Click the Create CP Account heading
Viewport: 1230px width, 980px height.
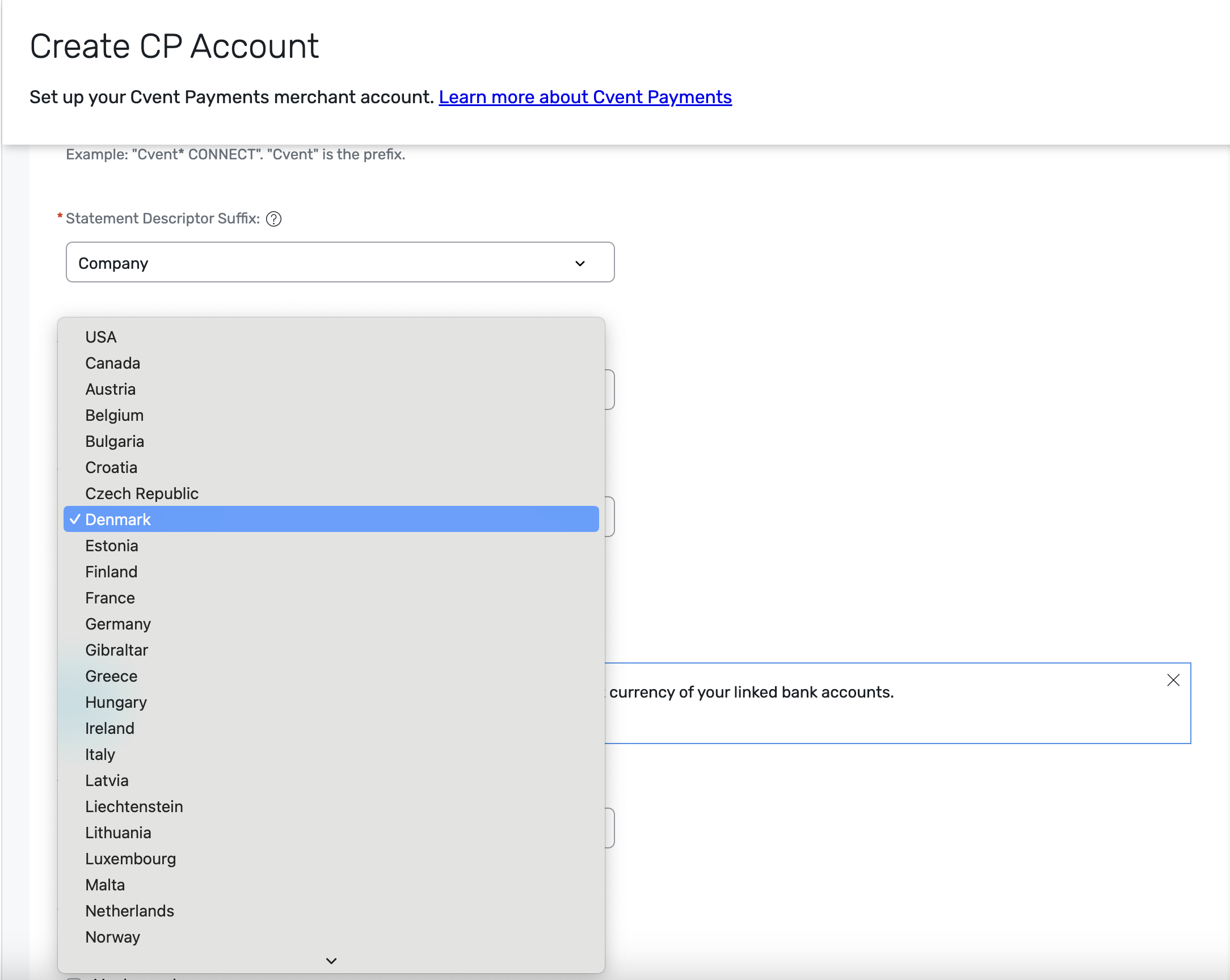[174, 46]
